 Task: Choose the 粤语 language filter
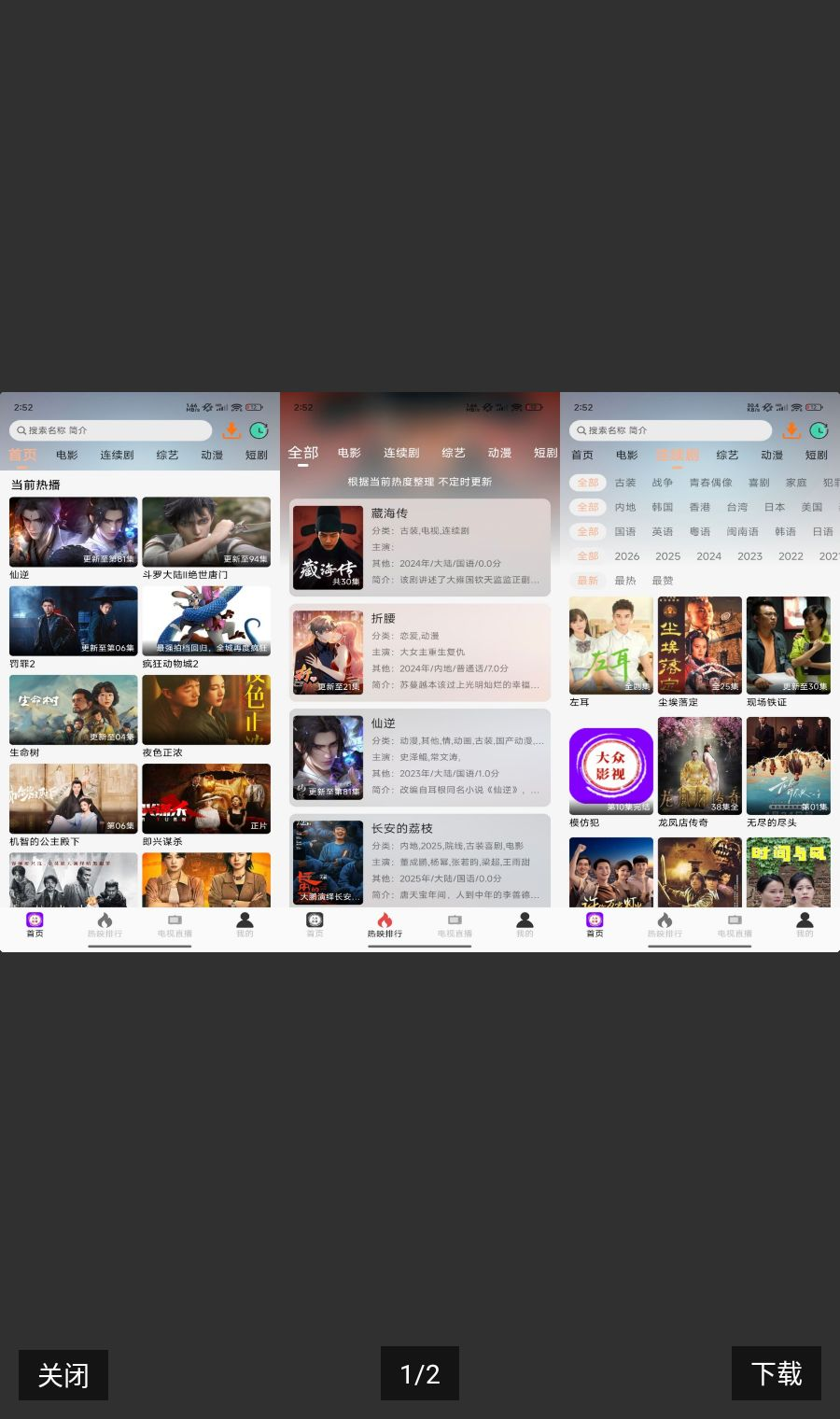[700, 531]
